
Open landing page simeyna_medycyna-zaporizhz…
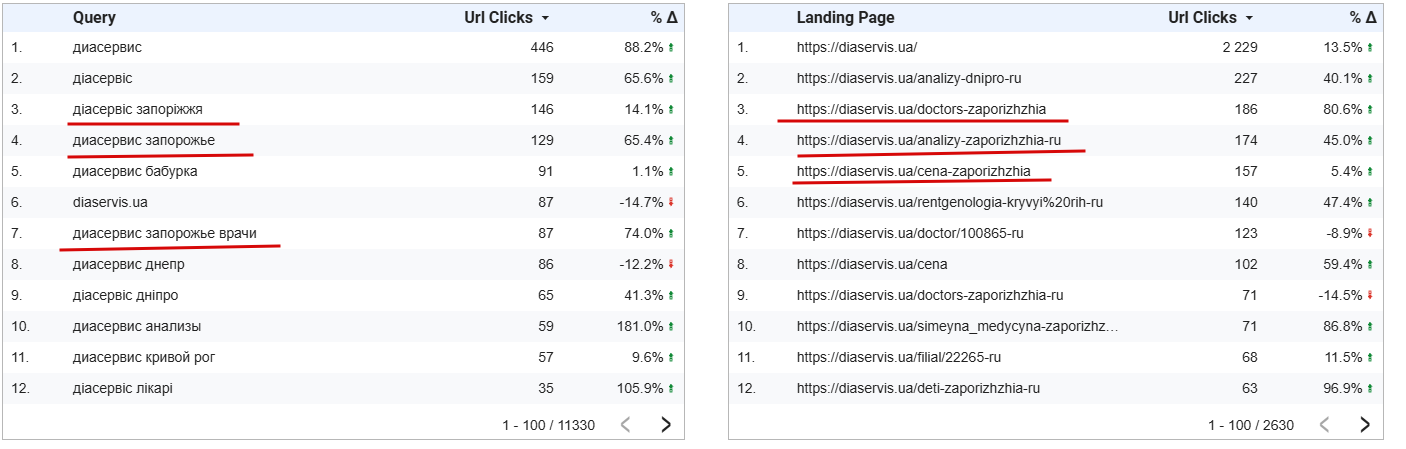click(x=958, y=326)
